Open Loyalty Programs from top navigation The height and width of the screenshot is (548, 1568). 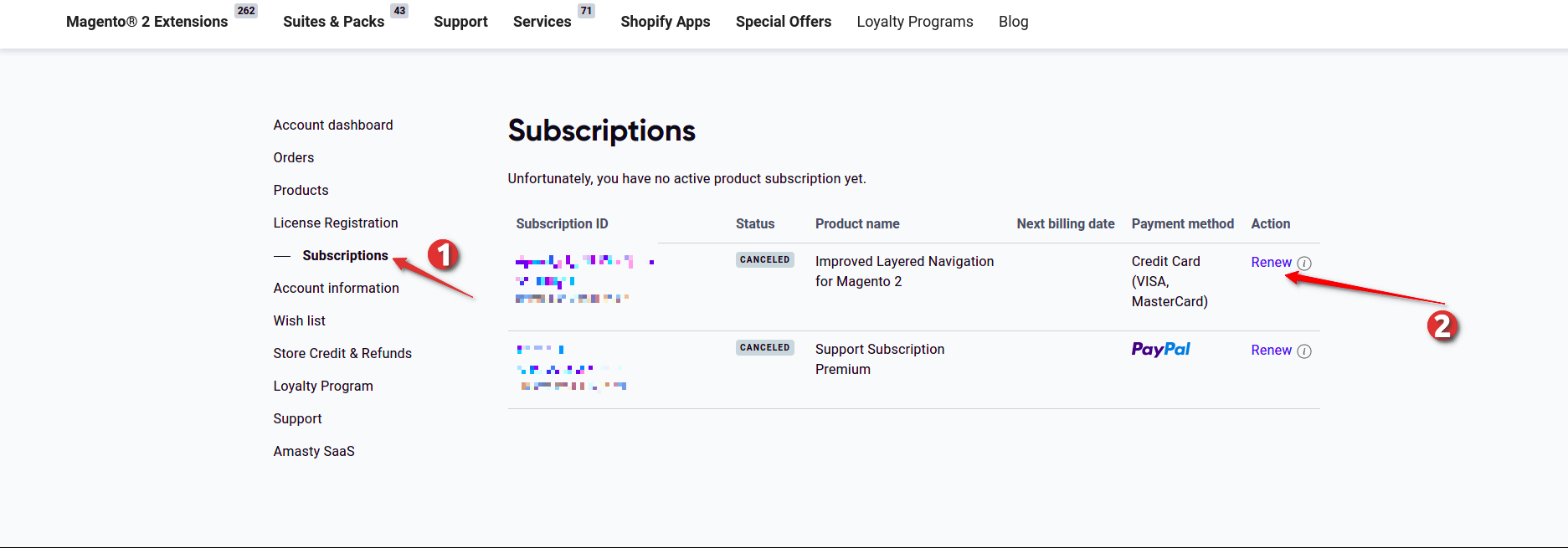point(915,22)
